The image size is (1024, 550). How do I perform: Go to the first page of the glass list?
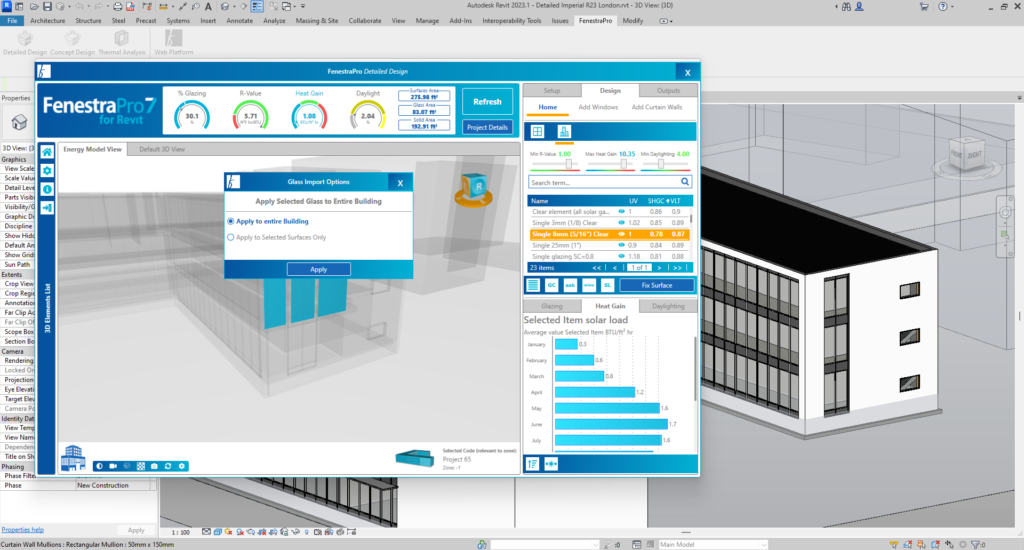pos(596,268)
